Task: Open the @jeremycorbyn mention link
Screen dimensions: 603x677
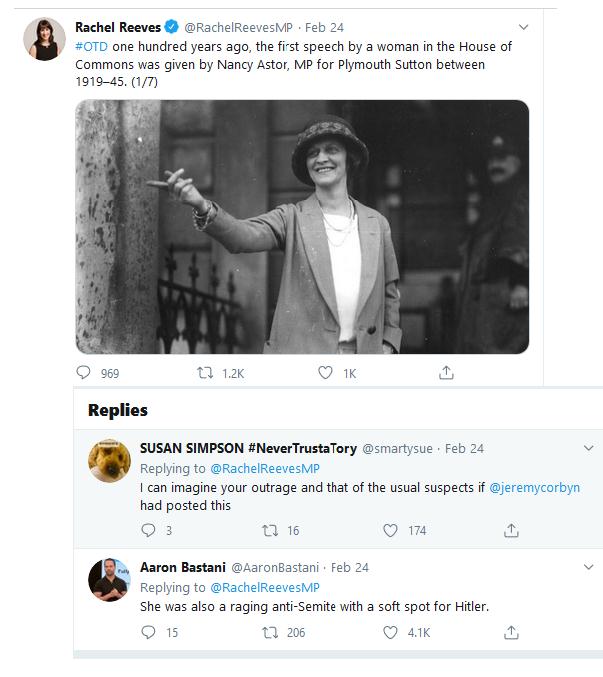Action: tap(534, 488)
